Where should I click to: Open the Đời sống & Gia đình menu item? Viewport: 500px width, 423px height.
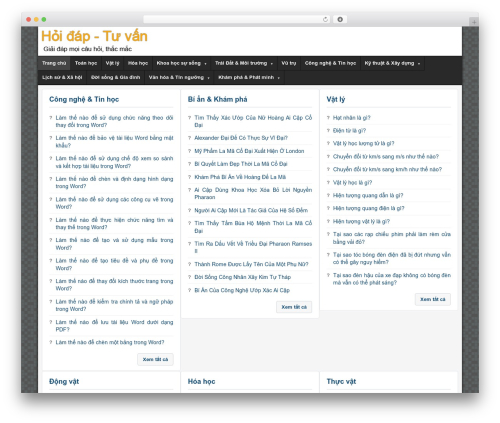pos(115,77)
